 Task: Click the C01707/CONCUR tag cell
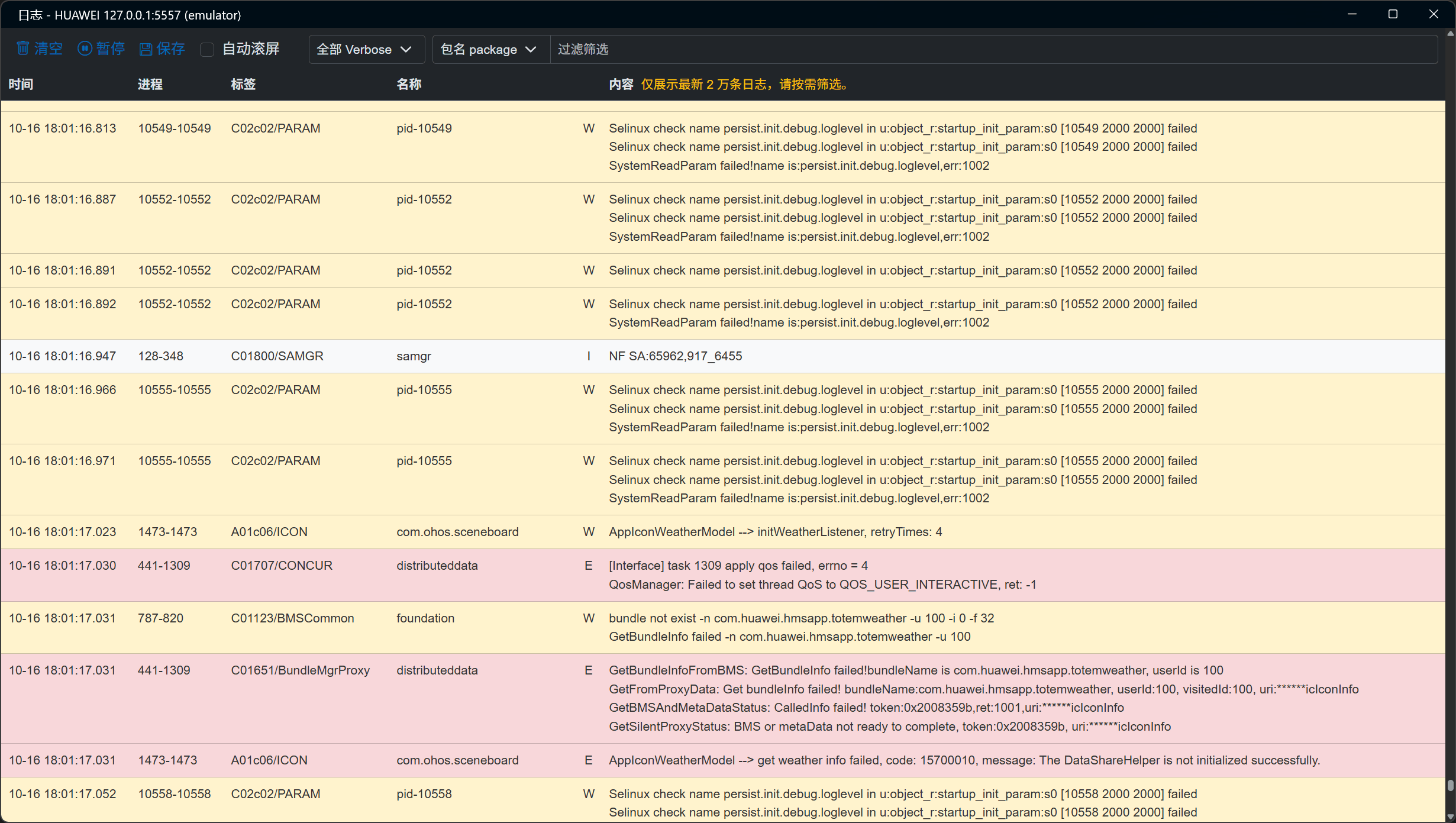(282, 566)
